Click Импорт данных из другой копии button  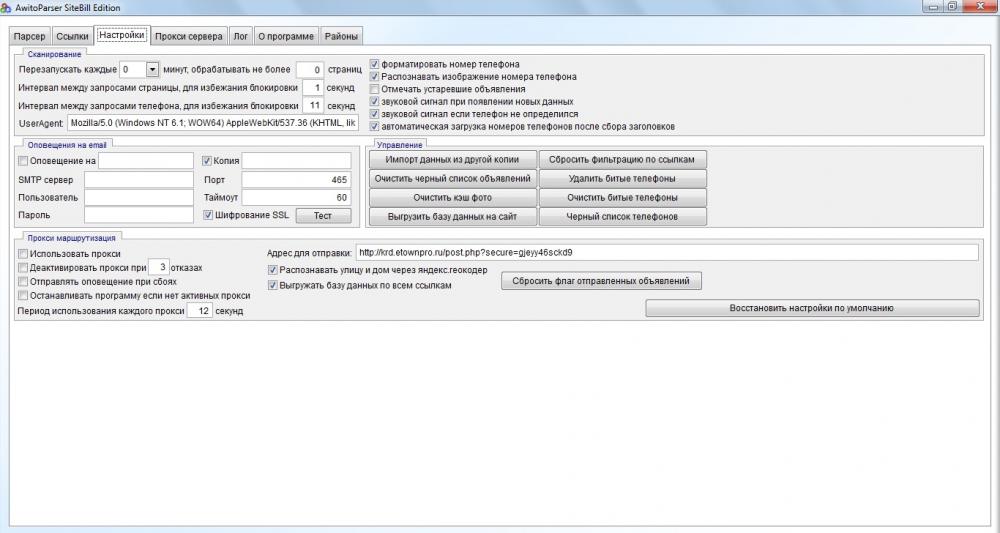[x=452, y=159]
